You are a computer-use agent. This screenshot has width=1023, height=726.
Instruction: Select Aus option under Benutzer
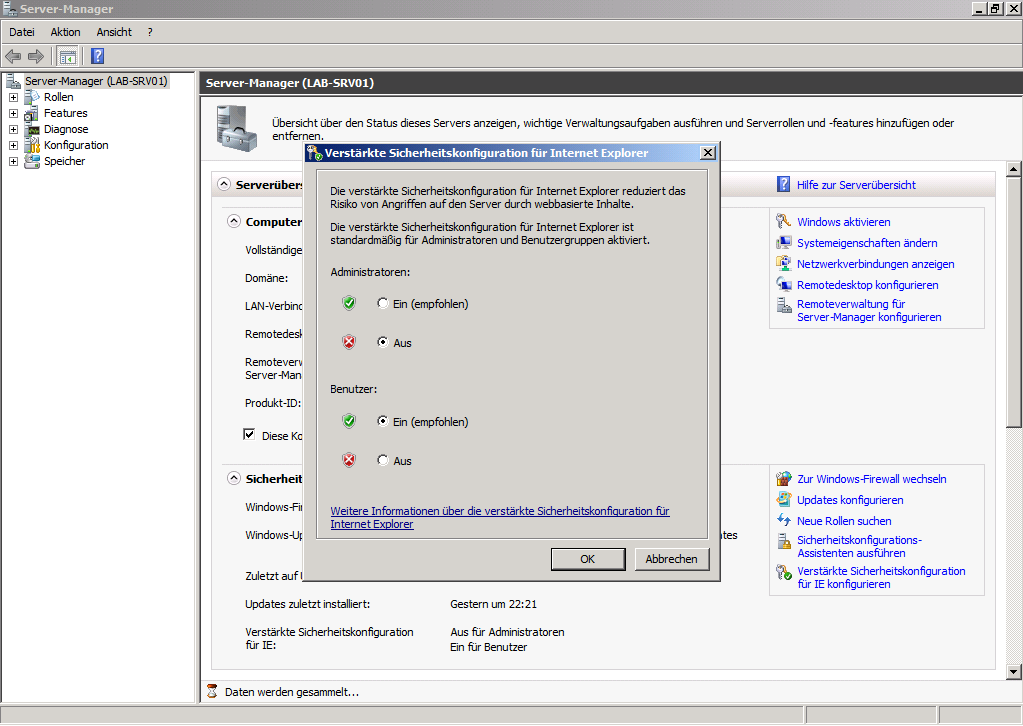point(383,461)
